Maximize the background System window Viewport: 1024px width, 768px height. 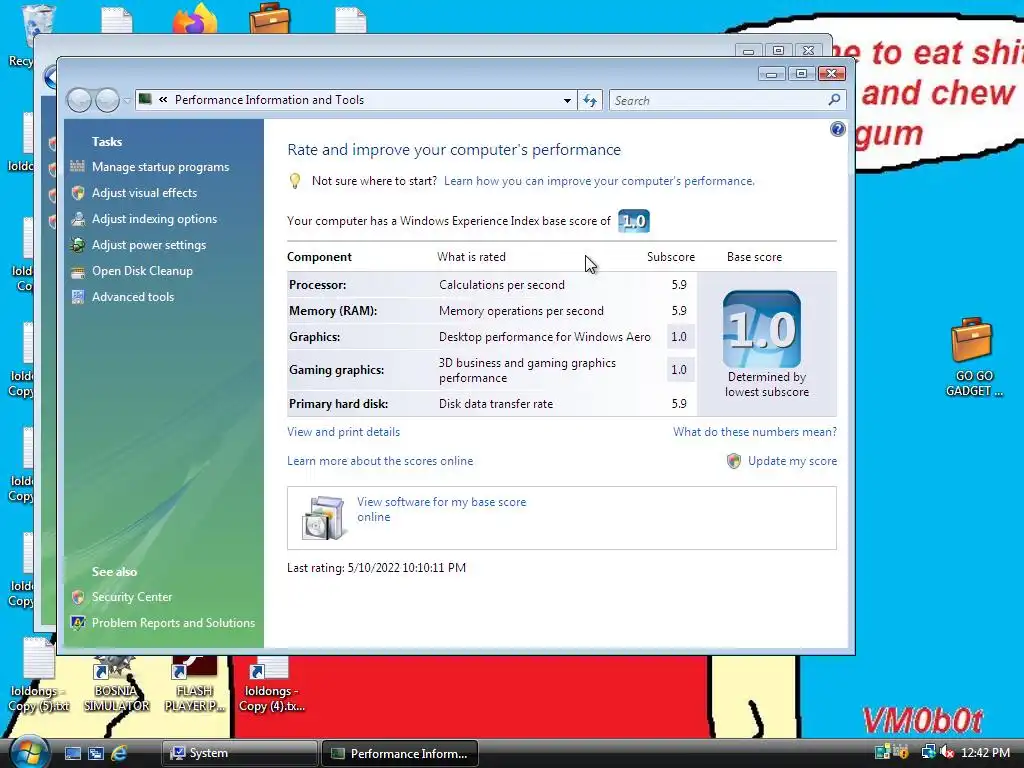tap(778, 50)
